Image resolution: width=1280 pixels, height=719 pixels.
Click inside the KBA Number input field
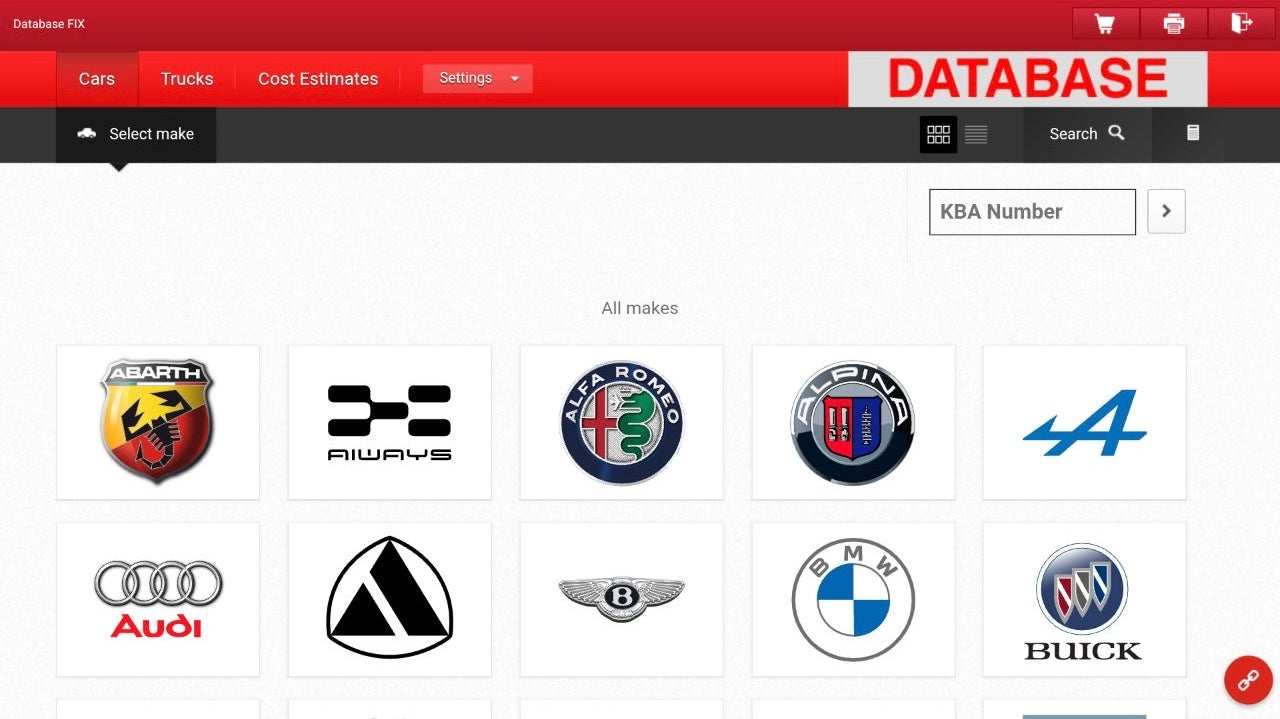pyautogui.click(x=1030, y=211)
